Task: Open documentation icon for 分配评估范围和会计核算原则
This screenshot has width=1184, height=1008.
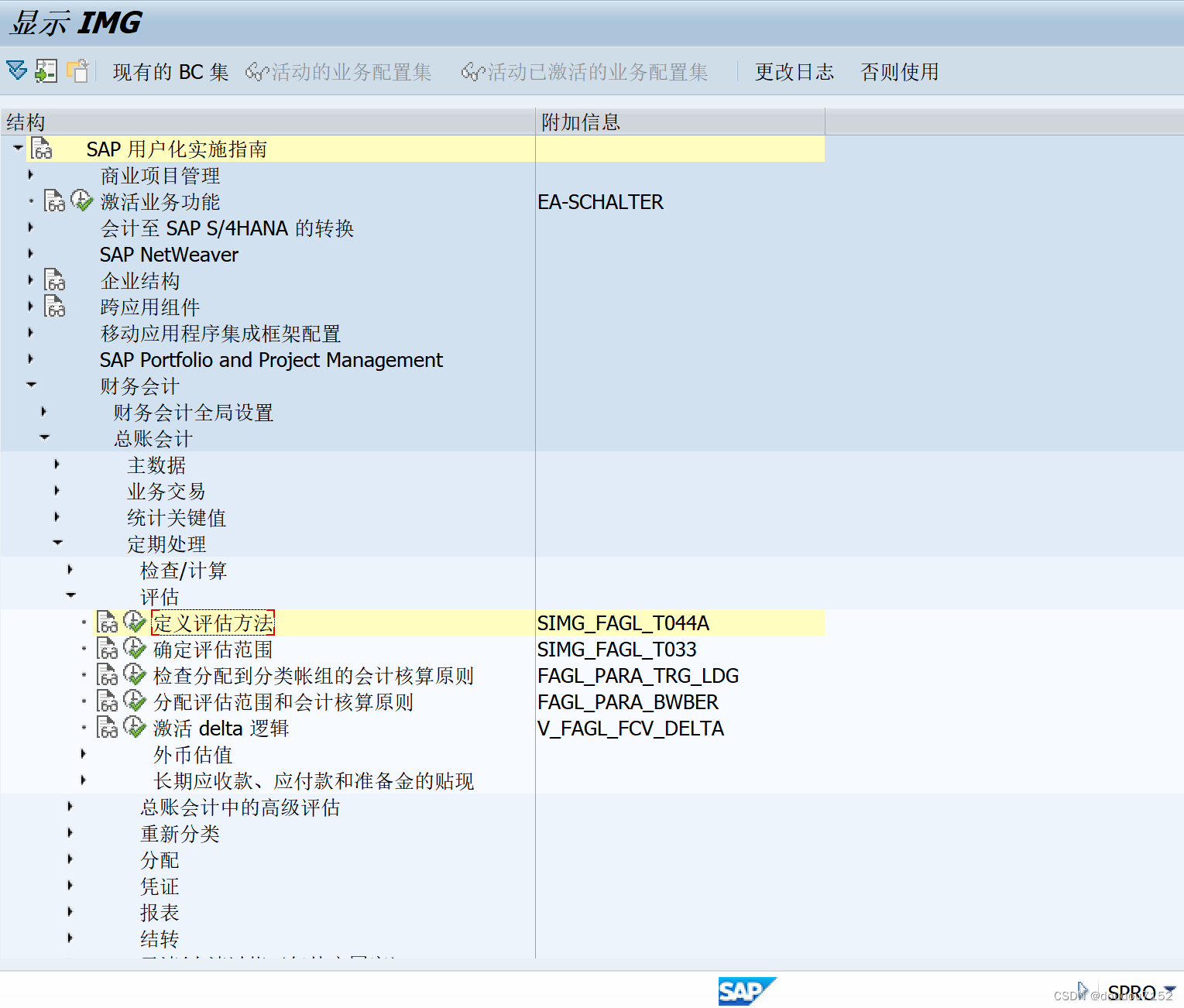Action: (107, 701)
